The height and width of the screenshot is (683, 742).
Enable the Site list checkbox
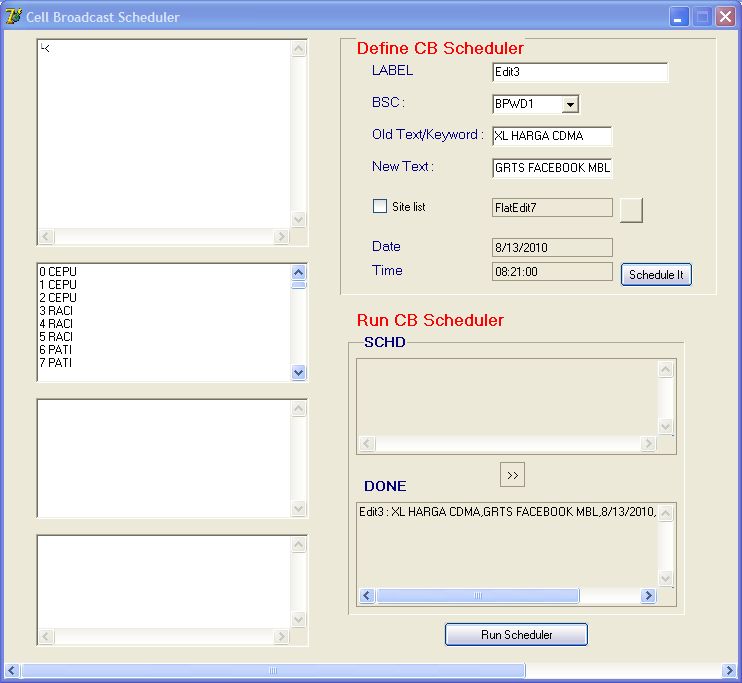coord(380,206)
